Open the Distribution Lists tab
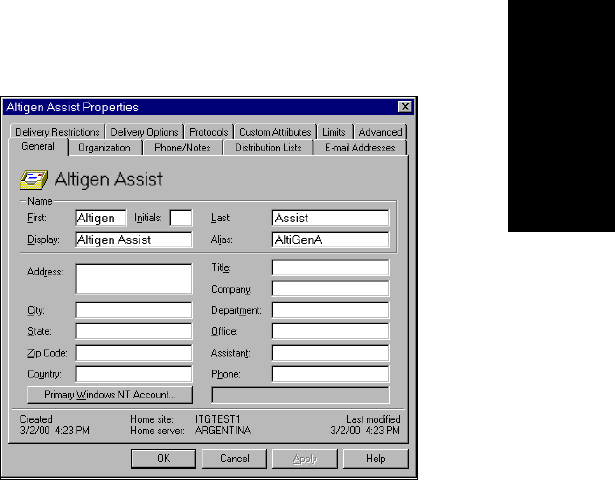Screen dimensions: 615x480 (268, 148)
